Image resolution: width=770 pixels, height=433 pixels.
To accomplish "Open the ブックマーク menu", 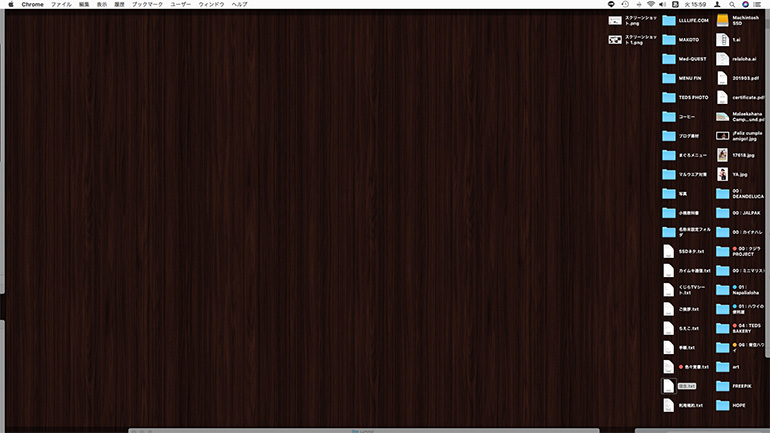I will click(148, 4).
